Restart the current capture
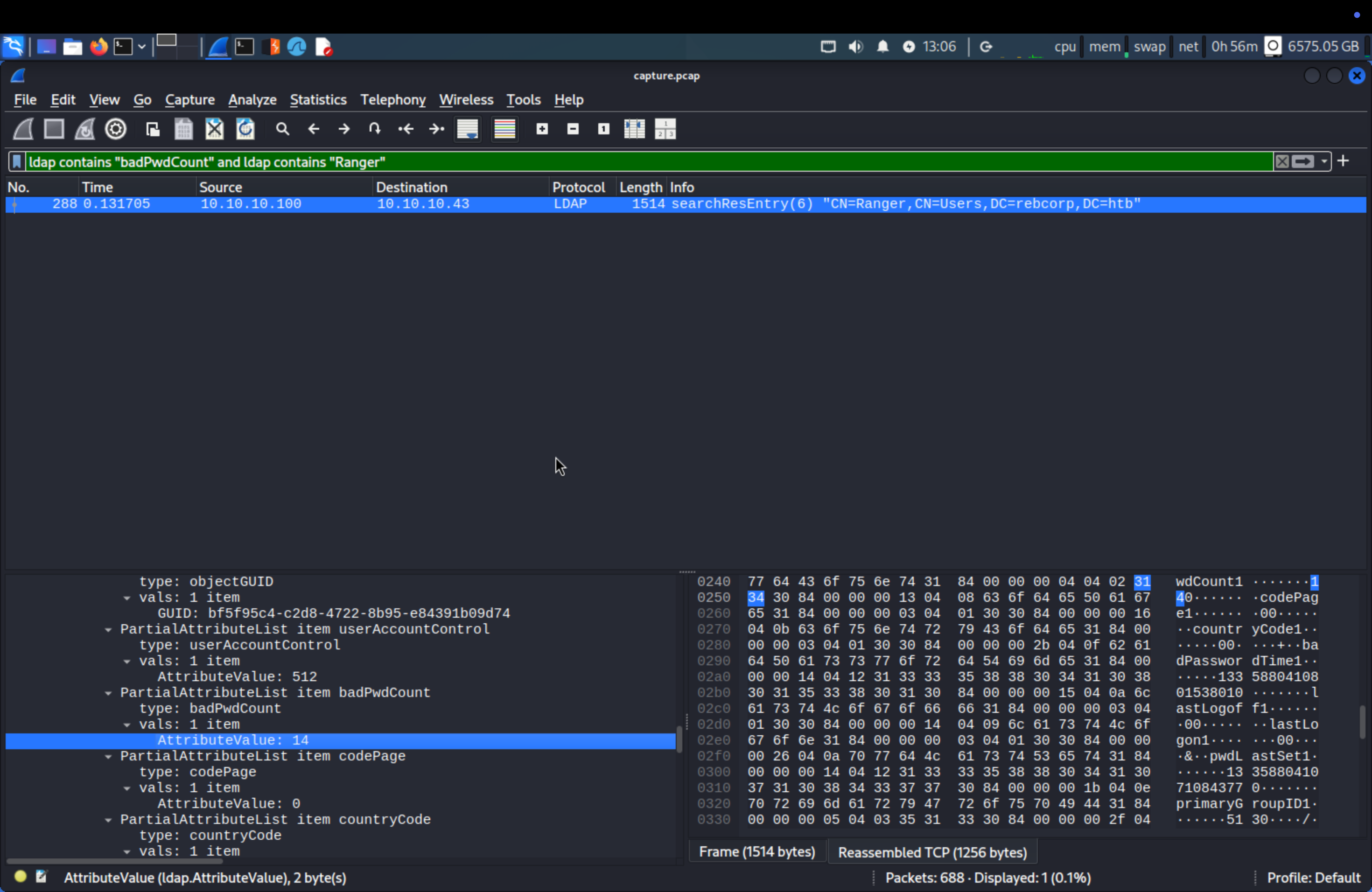The width and height of the screenshot is (1372, 892). coord(85,129)
